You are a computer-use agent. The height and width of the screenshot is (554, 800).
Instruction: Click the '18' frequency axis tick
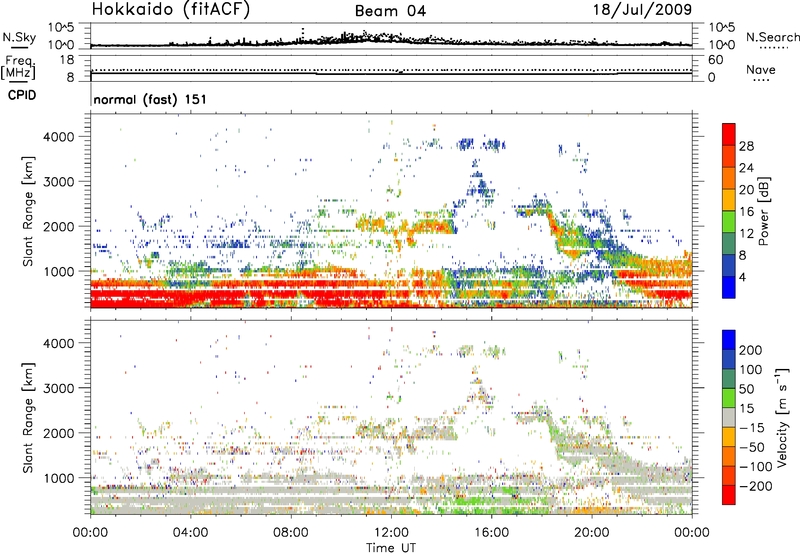(x=67, y=60)
